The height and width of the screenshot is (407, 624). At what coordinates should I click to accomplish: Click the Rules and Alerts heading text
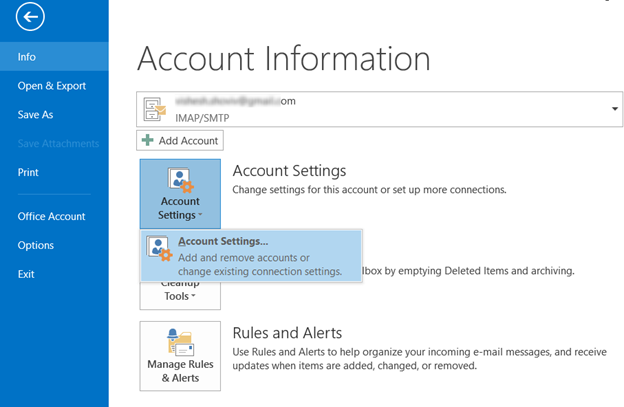point(287,333)
